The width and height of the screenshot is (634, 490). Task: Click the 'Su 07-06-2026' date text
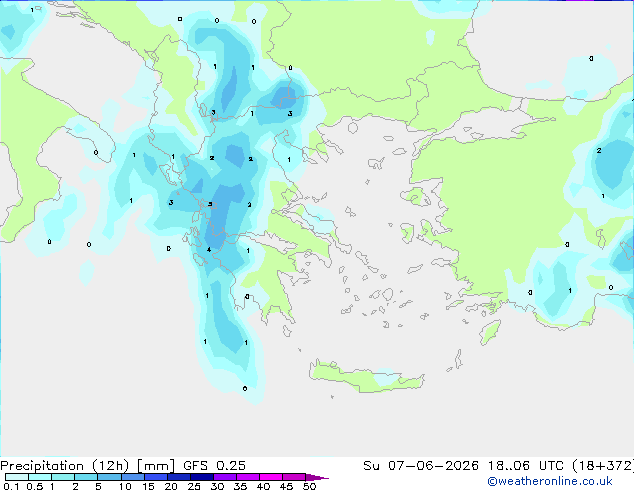(421, 466)
